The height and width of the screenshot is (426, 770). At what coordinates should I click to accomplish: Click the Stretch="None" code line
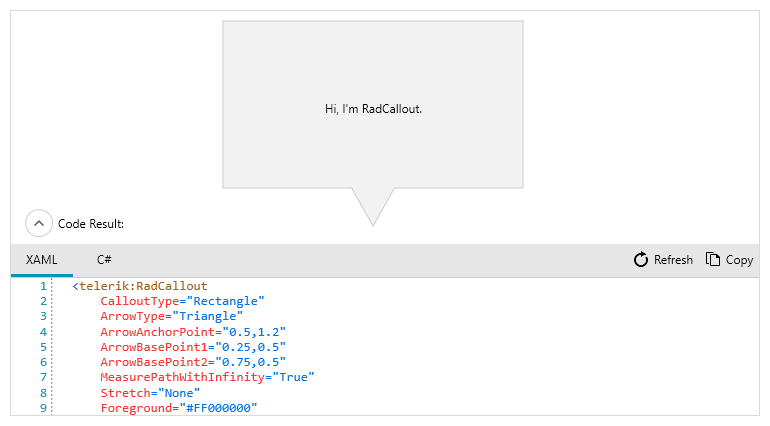[150, 393]
